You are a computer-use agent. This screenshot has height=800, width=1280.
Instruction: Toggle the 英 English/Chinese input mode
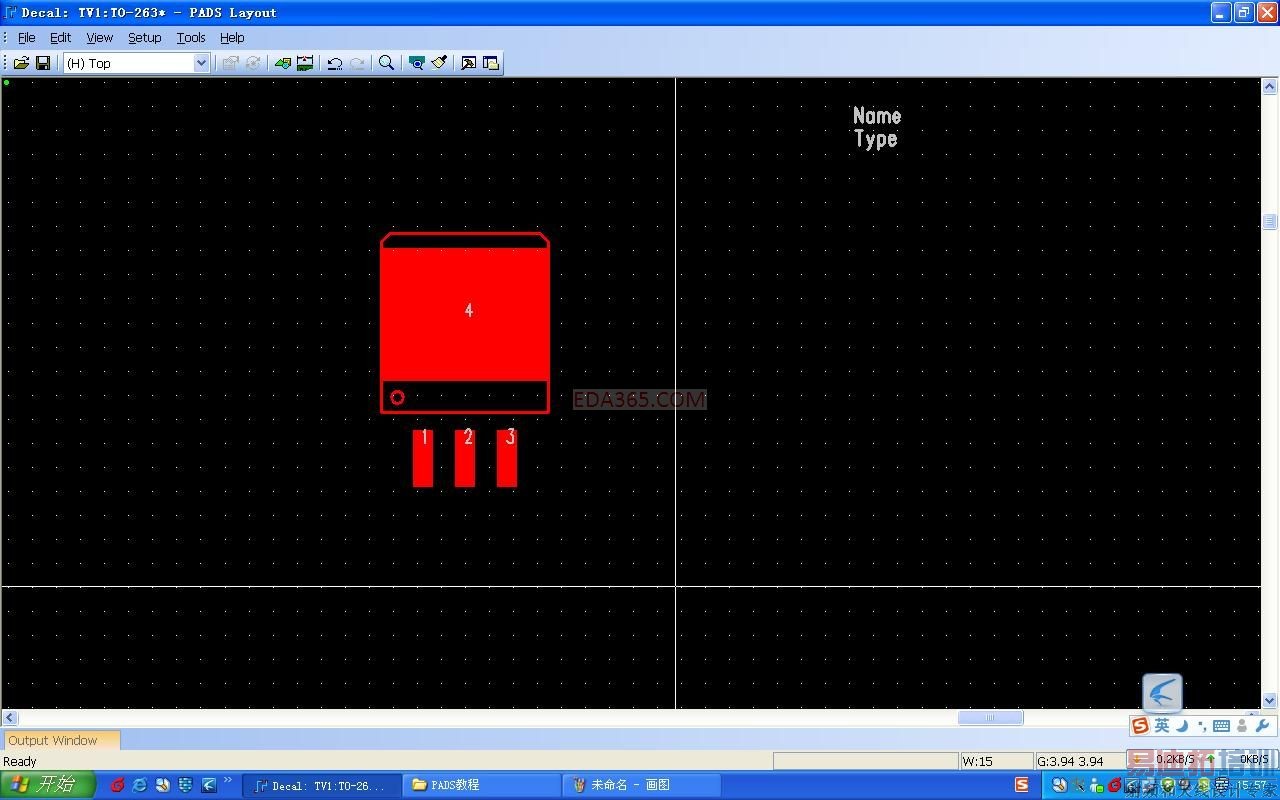pos(1162,726)
